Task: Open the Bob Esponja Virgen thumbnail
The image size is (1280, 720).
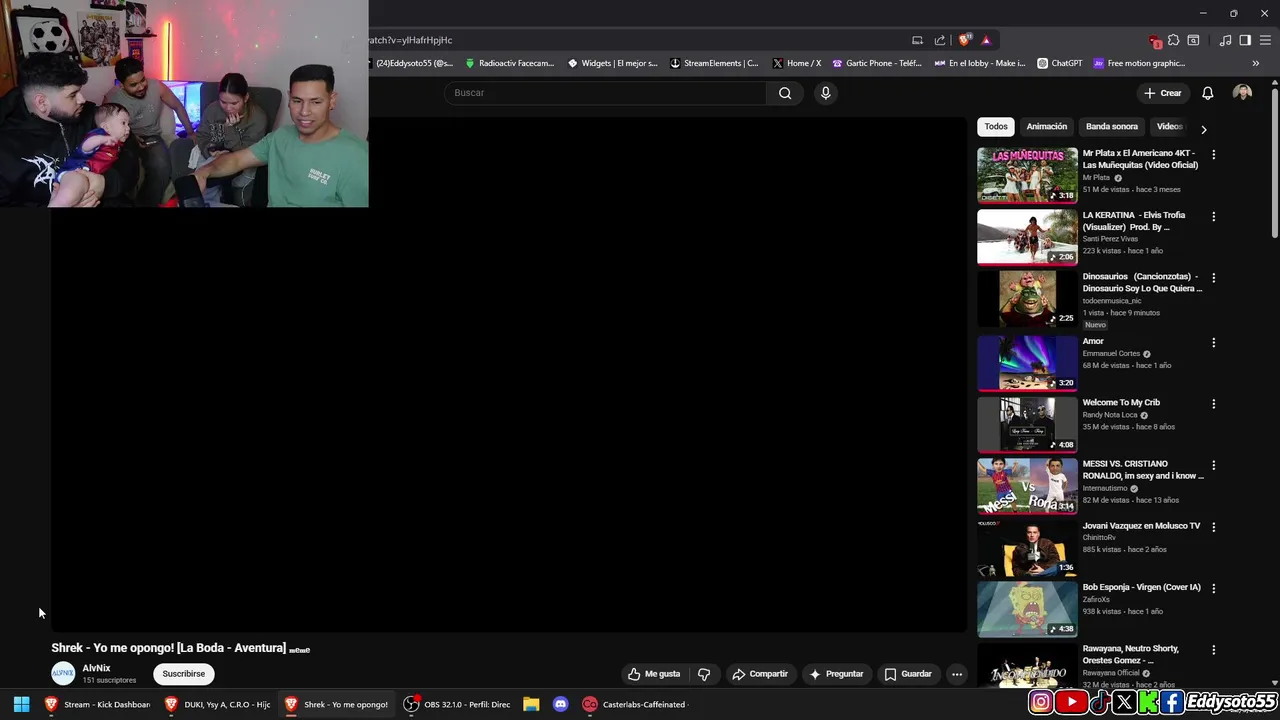Action: [x=1027, y=608]
